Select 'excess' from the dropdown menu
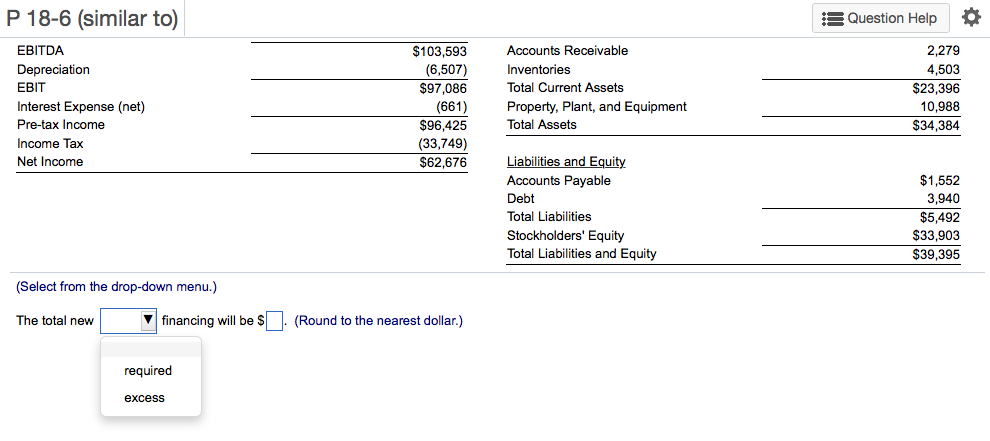990x441 pixels. tap(145, 398)
